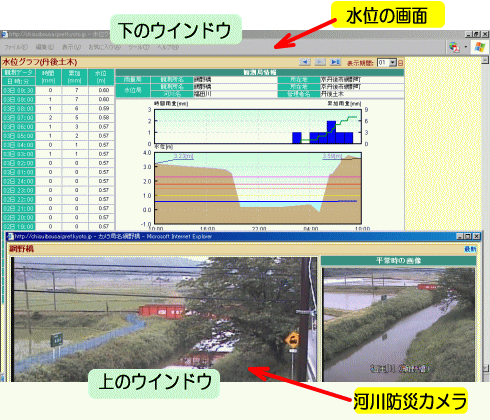Click the 最新 link in camera window
This screenshot has height=420, width=490.
pyautogui.click(x=470, y=249)
